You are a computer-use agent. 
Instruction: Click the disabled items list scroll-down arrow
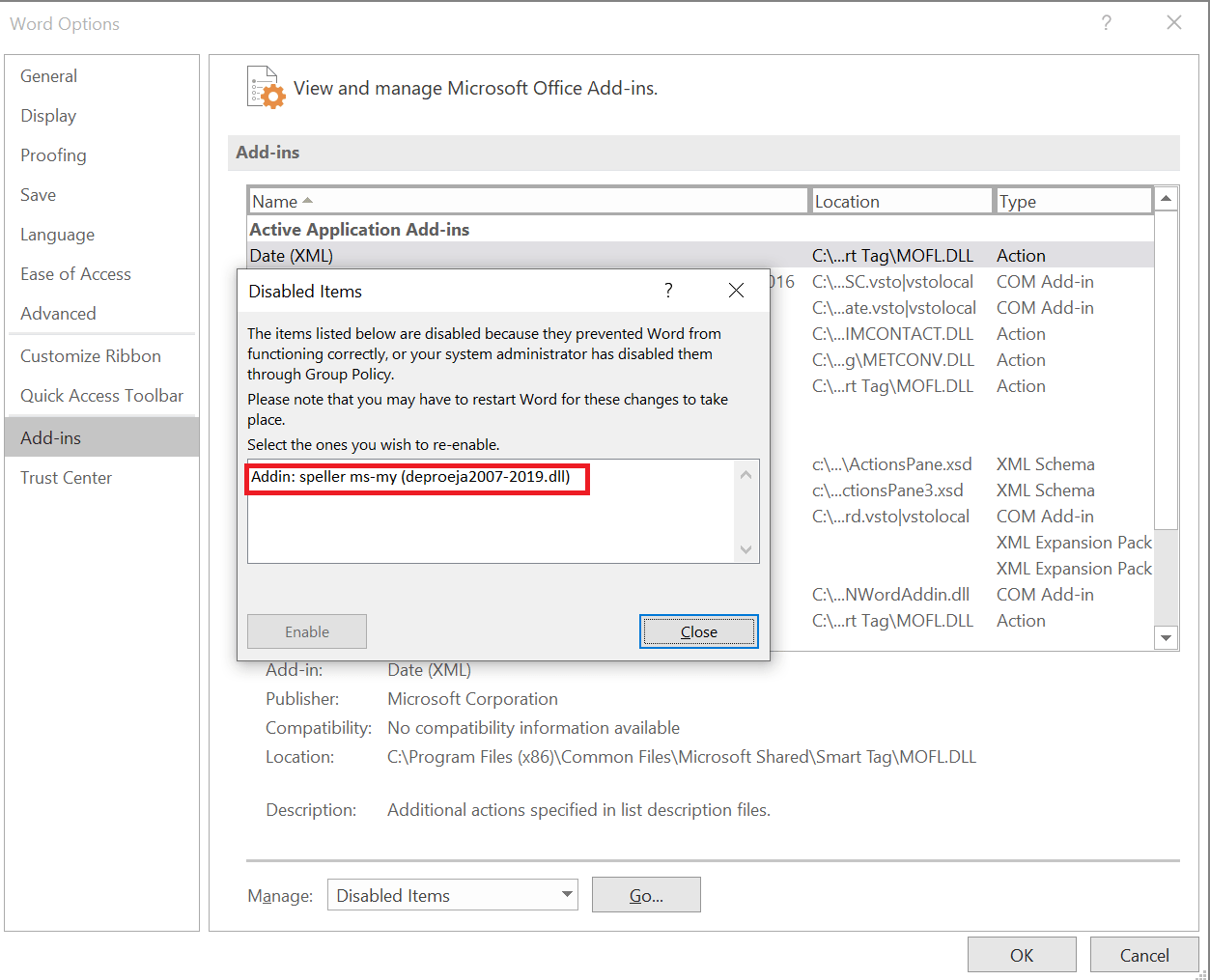tap(746, 549)
